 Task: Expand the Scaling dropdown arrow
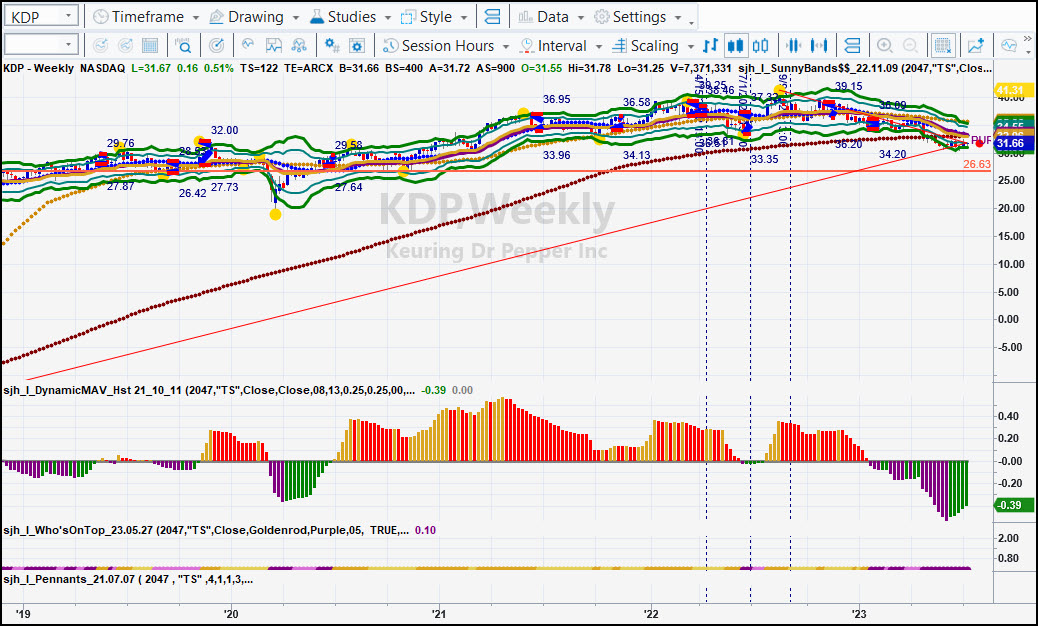690,47
